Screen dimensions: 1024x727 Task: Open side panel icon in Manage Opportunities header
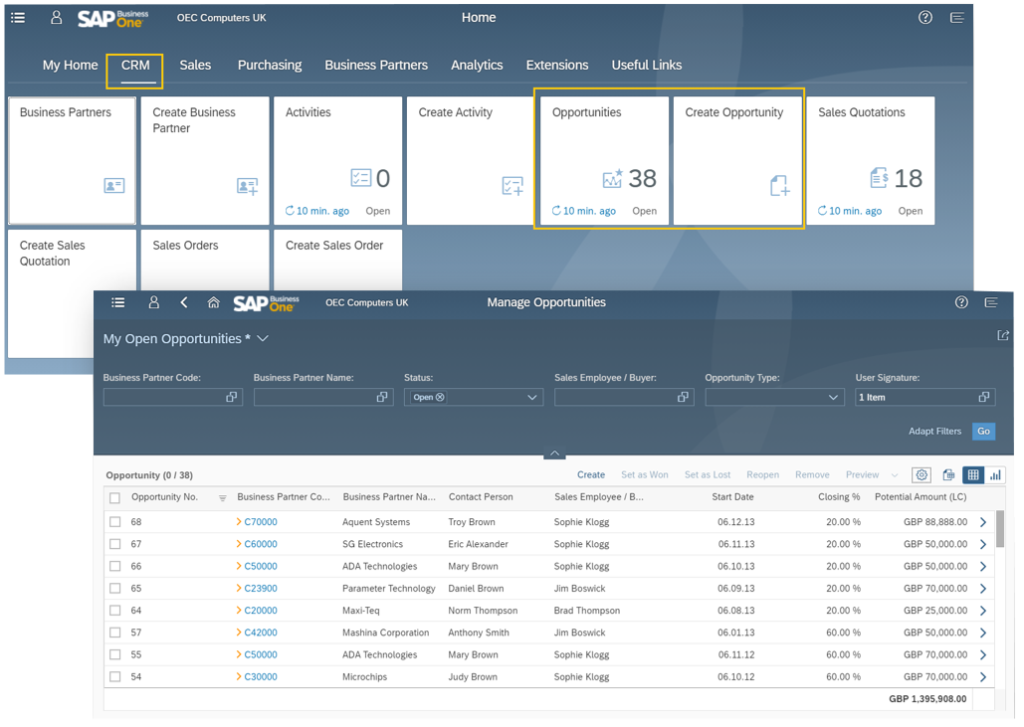tap(991, 302)
